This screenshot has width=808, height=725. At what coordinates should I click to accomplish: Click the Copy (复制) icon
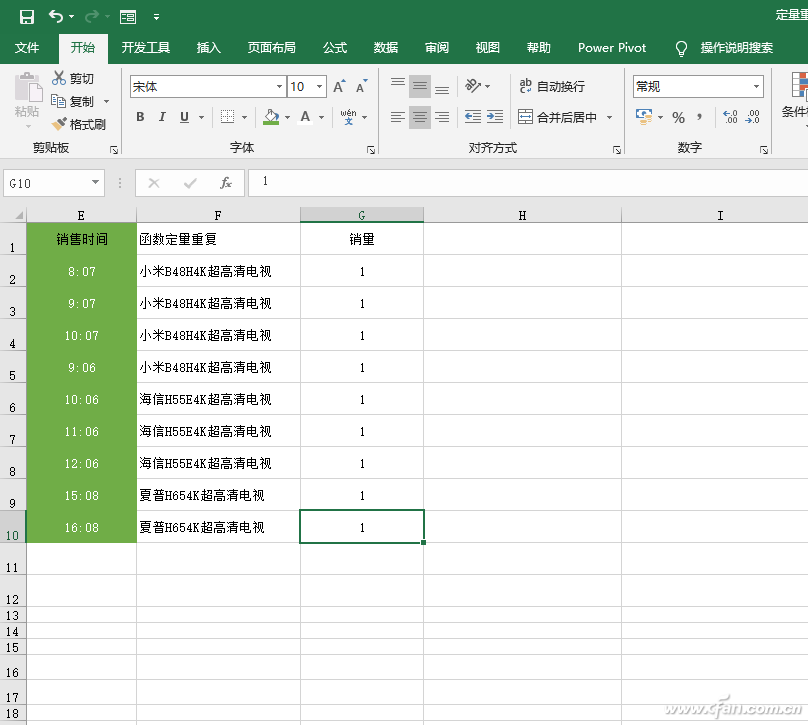(58, 101)
